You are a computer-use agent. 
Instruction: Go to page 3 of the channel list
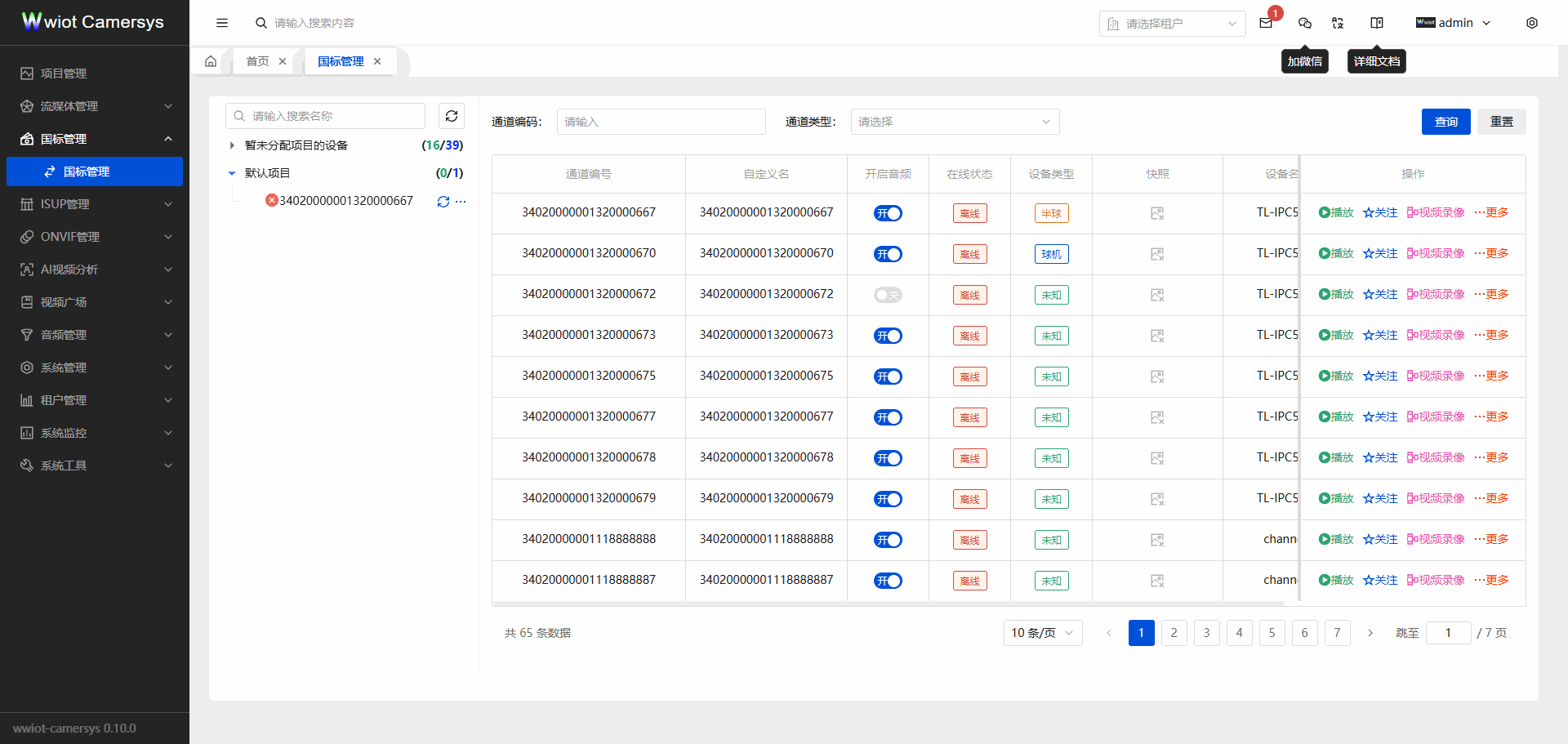(x=1206, y=632)
